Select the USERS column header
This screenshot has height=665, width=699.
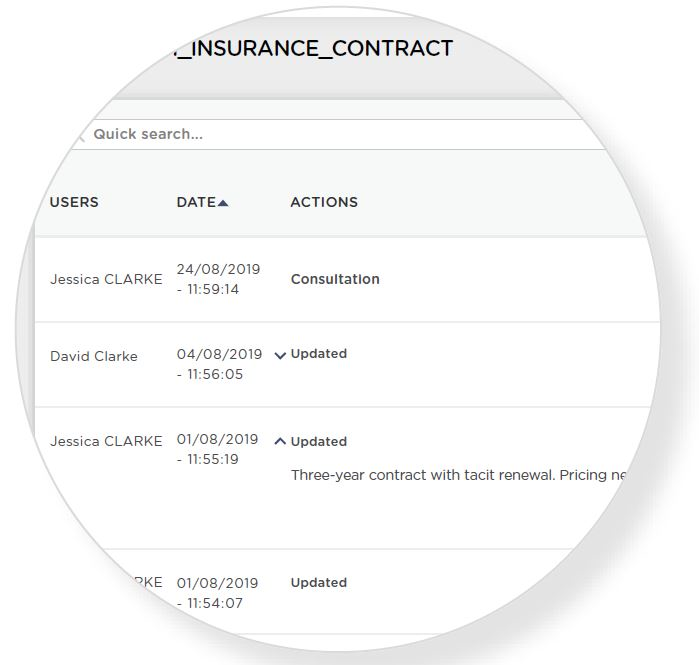[x=74, y=202]
